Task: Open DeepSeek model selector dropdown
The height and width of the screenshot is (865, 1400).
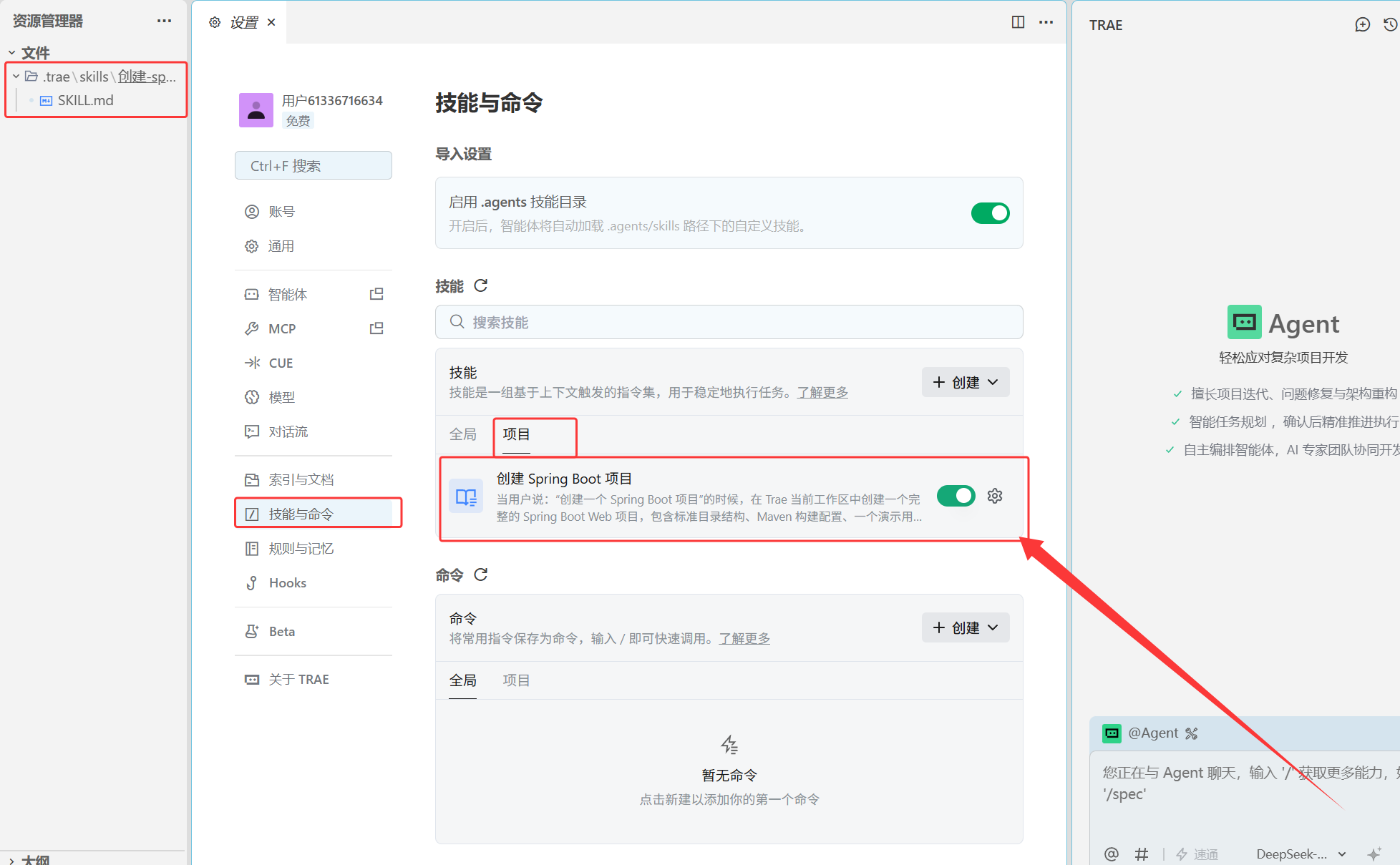Action: 1301,854
